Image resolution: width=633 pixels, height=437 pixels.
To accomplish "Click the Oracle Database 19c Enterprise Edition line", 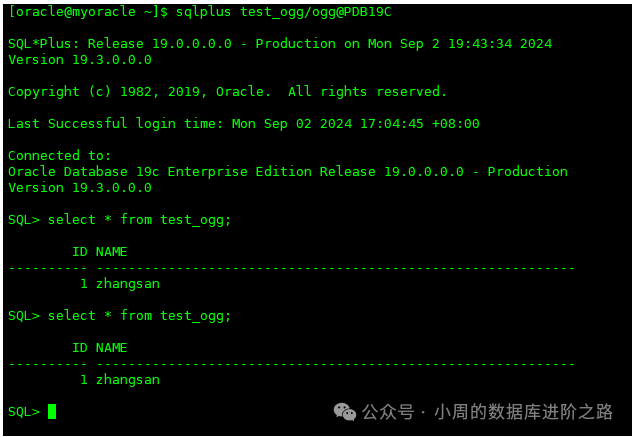I will coord(287,172).
